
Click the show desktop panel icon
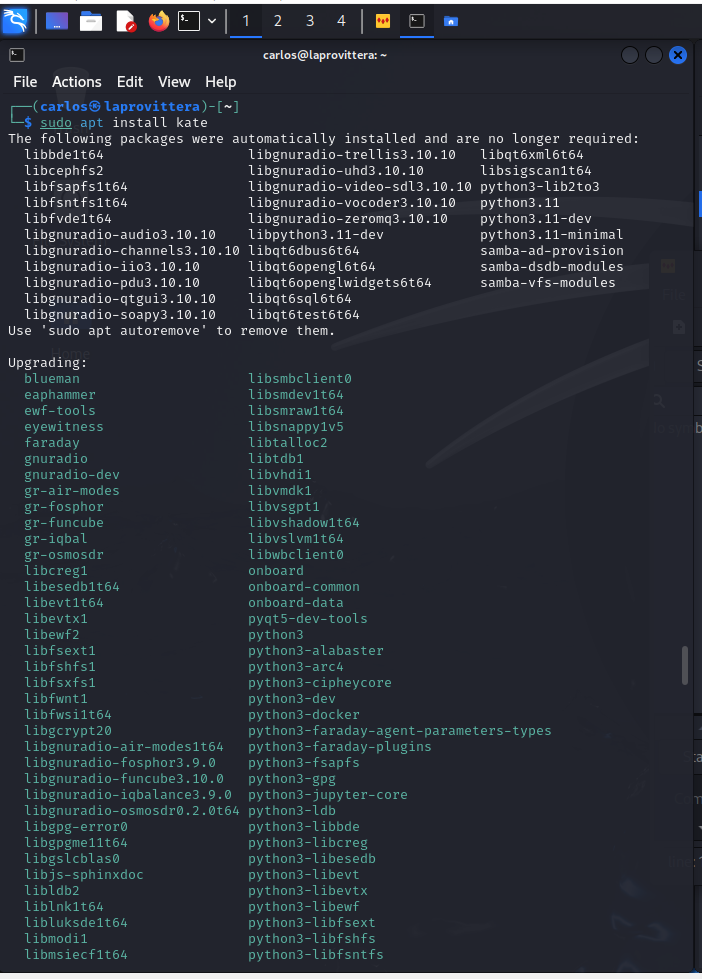coord(57,21)
